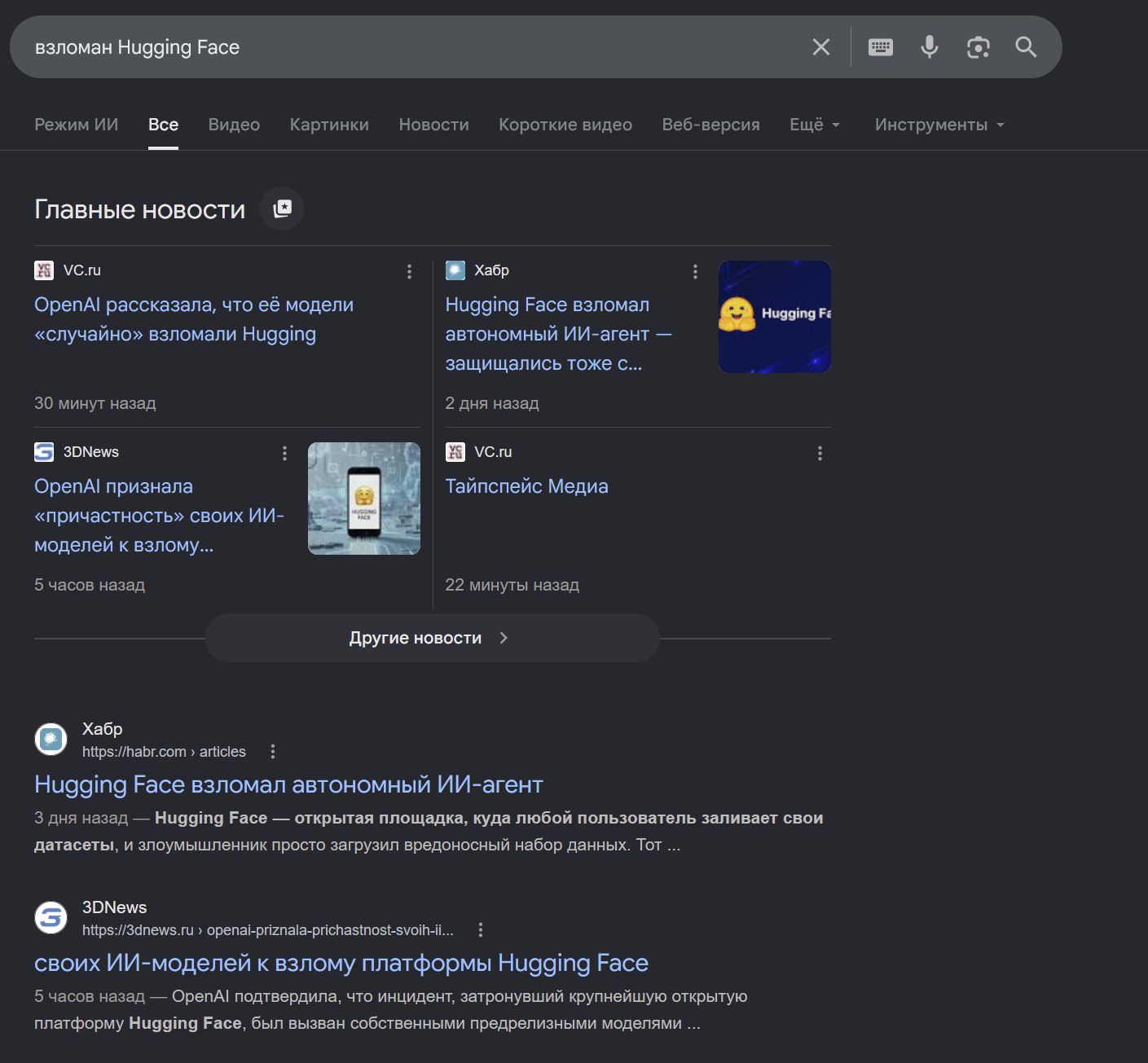Screen dimensions: 1148x1063
Task: Open options menu for VC.ru OpenAI news card
Action: 409,271
